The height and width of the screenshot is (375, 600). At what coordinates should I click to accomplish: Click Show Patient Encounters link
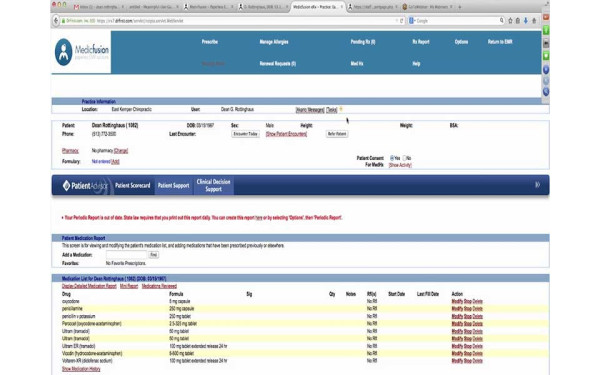click(x=286, y=134)
